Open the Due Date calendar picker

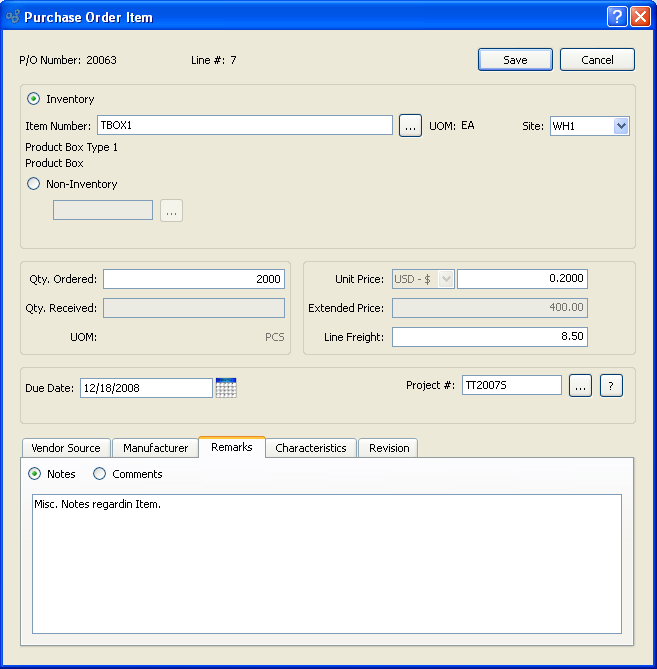point(226,387)
